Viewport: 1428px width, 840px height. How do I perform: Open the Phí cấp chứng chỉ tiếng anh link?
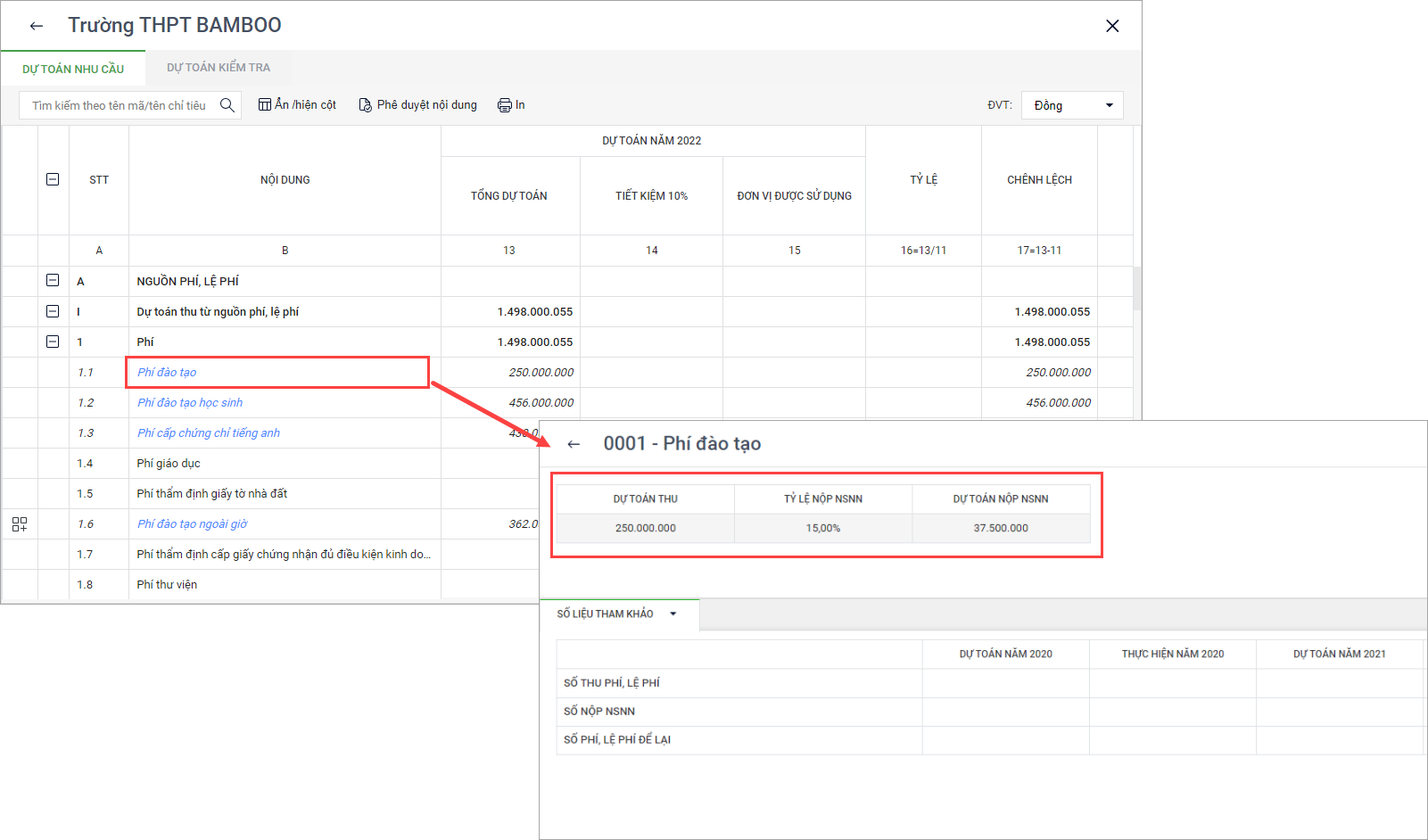pyautogui.click(x=209, y=433)
